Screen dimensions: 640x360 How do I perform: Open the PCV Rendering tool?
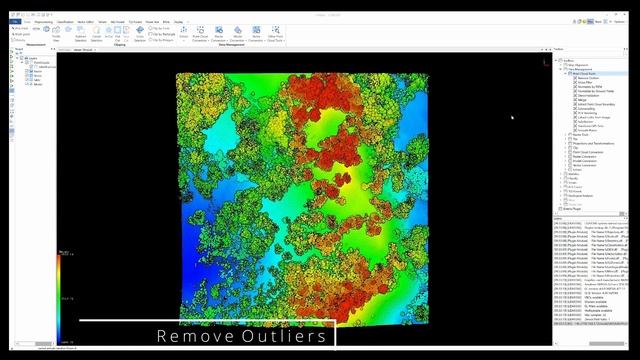click(587, 113)
